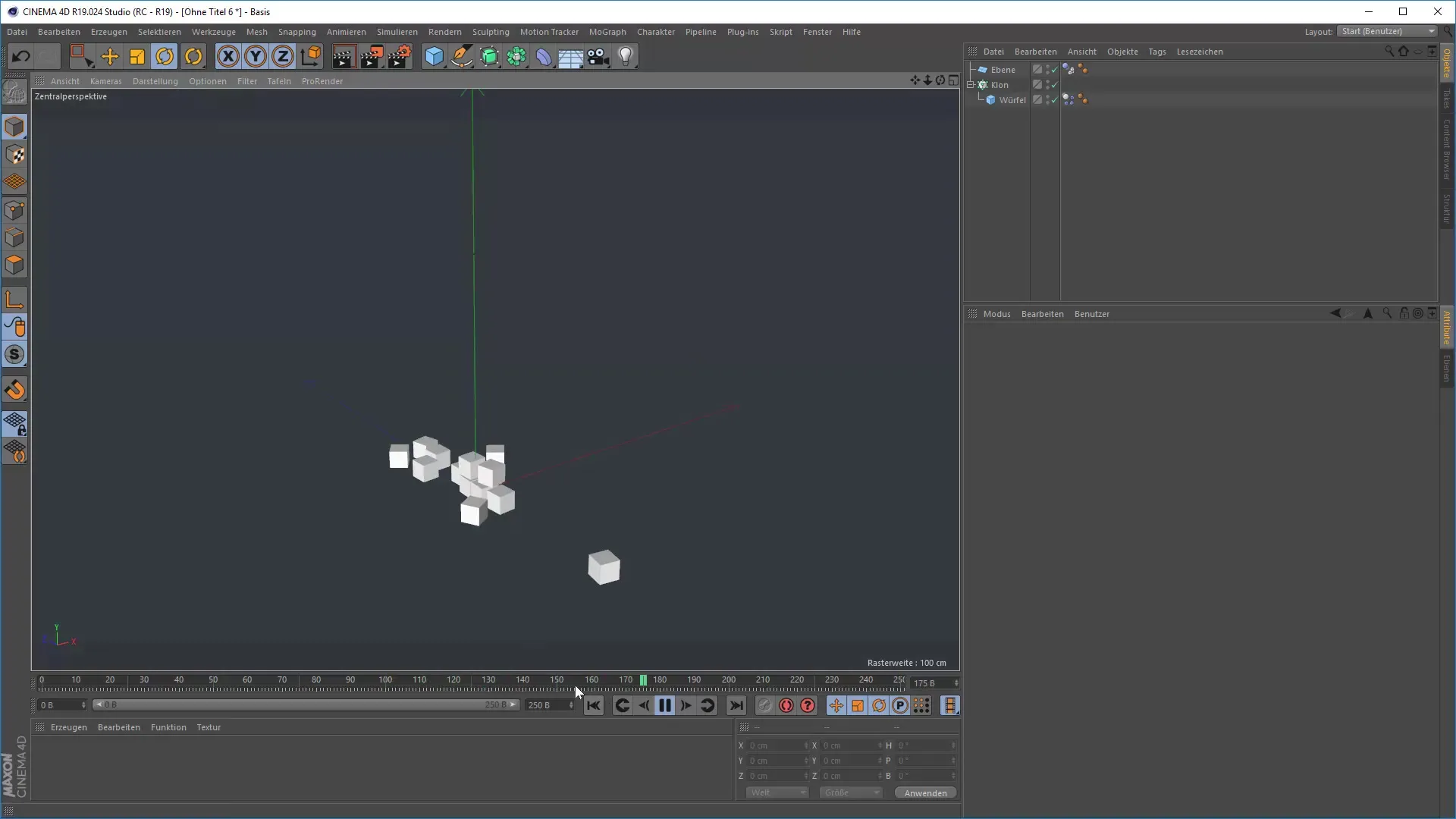Toggle the Y axis lock
1456x819 pixels.
pyautogui.click(x=256, y=56)
